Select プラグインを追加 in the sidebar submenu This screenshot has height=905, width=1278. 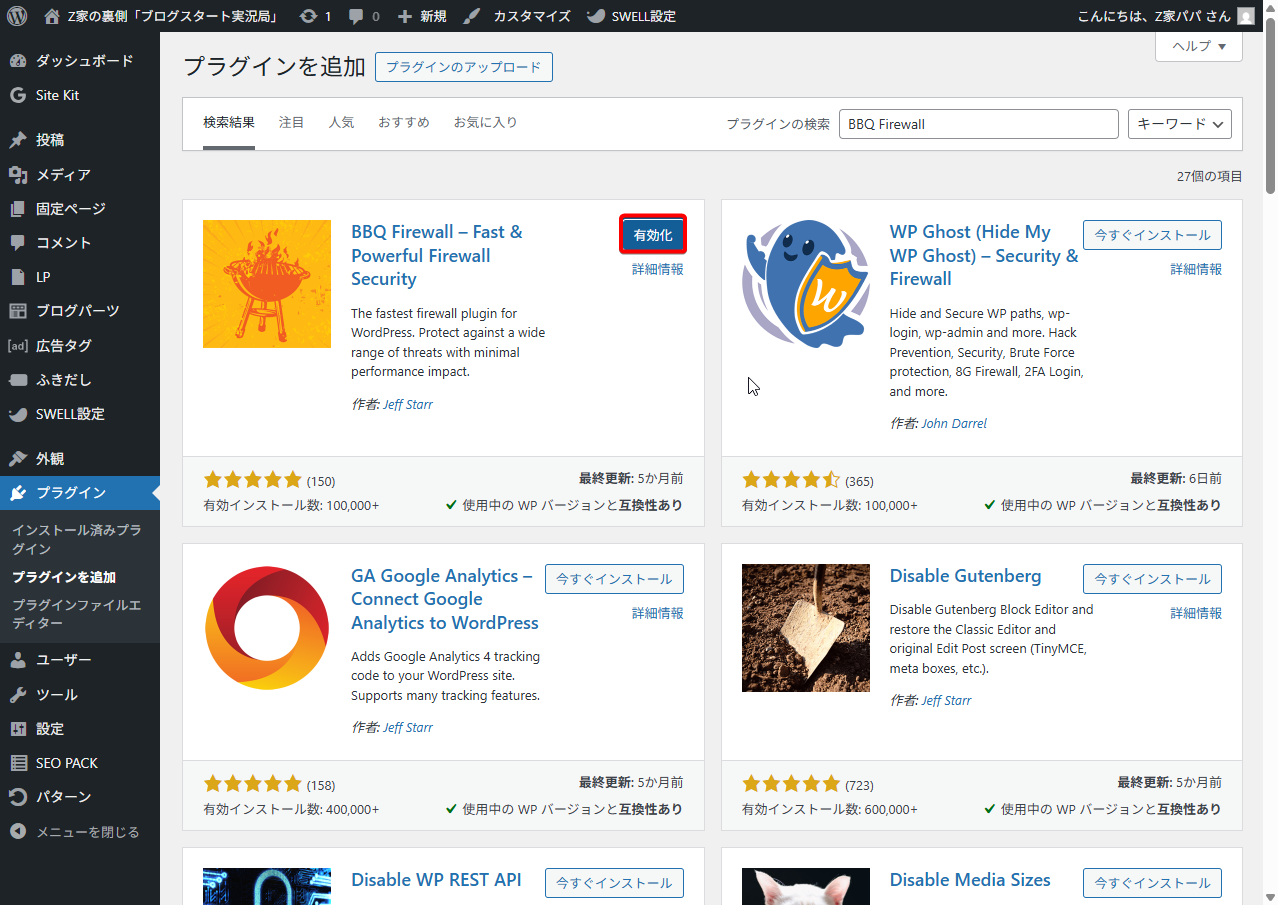(x=64, y=577)
